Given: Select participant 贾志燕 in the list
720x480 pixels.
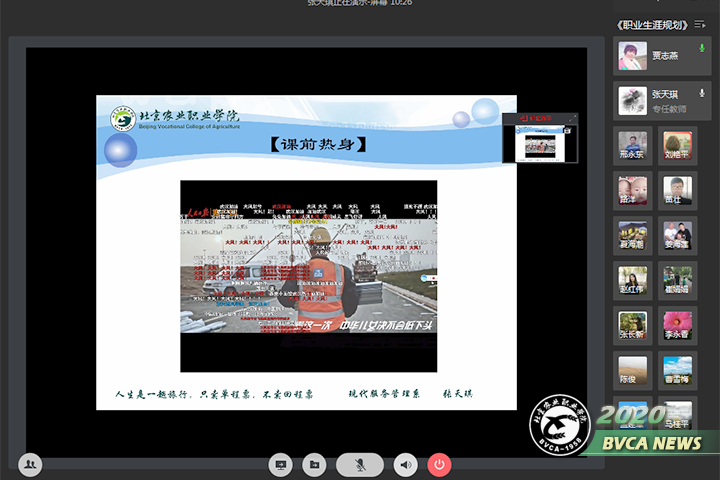Looking at the screenshot, I should (664, 56).
